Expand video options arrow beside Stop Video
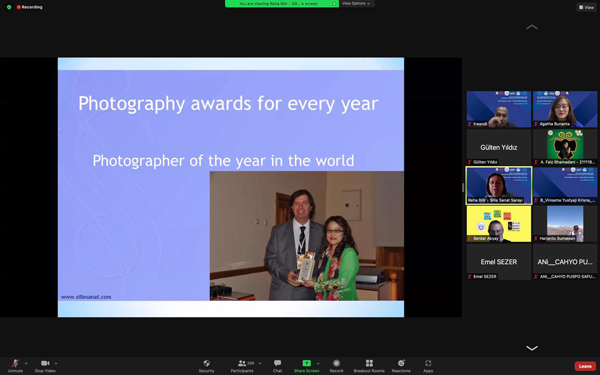The image size is (600, 375). point(56,363)
